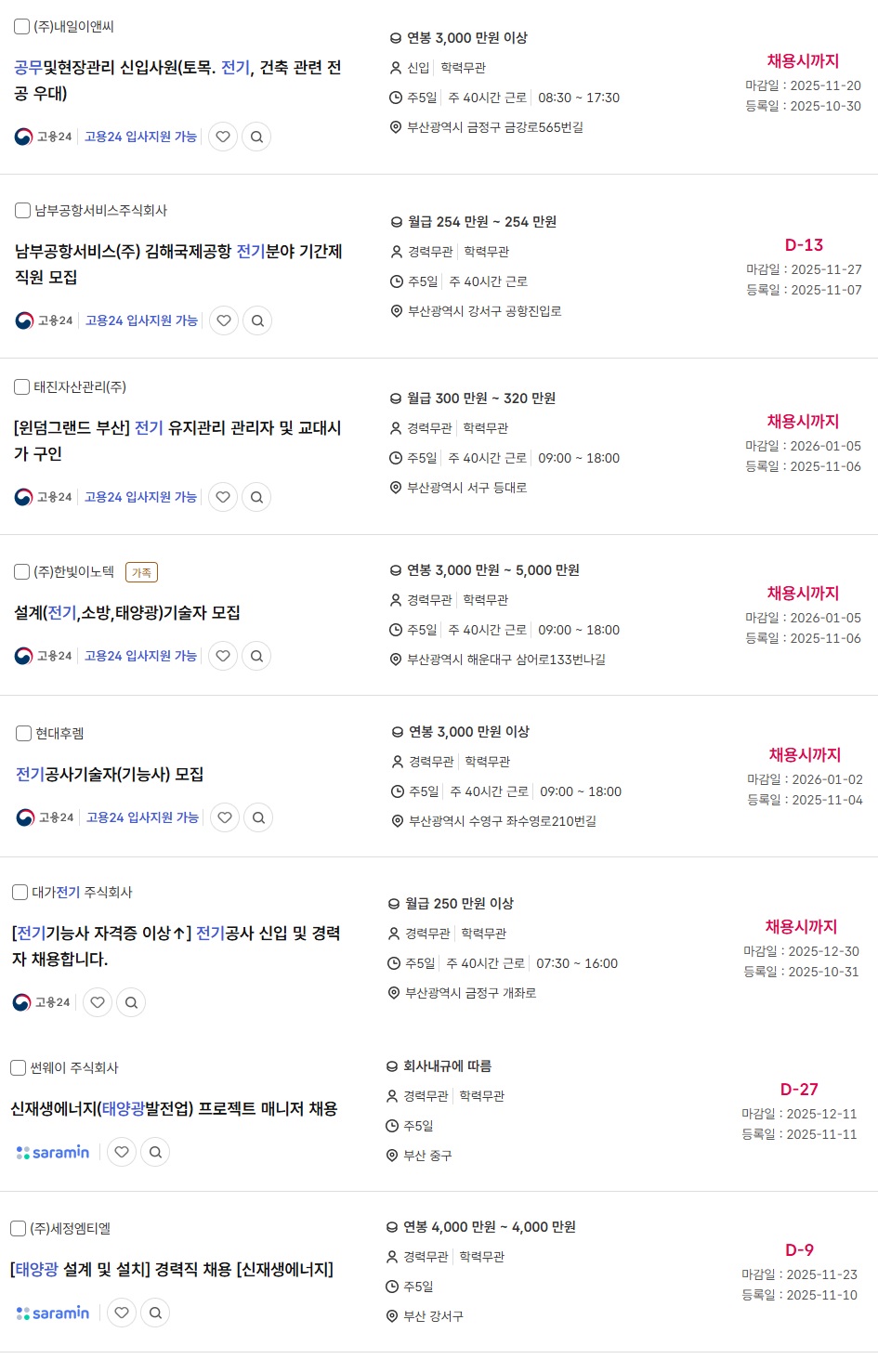Screen dimensions: 878x1372
Task: Click the saramin logo on 썬웨이 listing
Action: (x=53, y=1152)
